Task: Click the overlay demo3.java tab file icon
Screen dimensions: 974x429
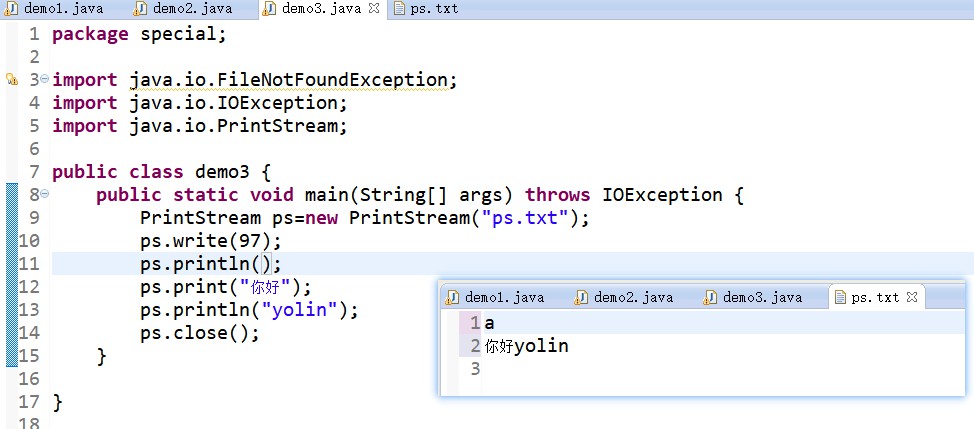Action: point(710,297)
